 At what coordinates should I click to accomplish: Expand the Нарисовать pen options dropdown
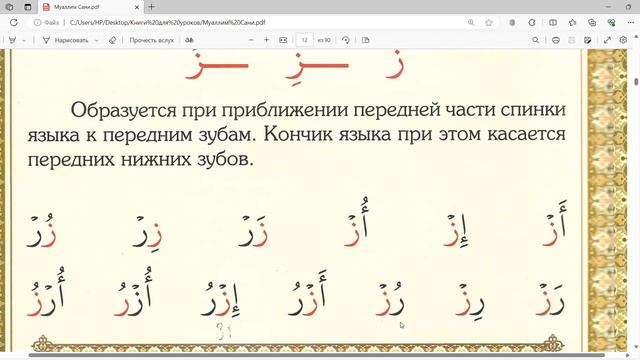(x=97, y=40)
